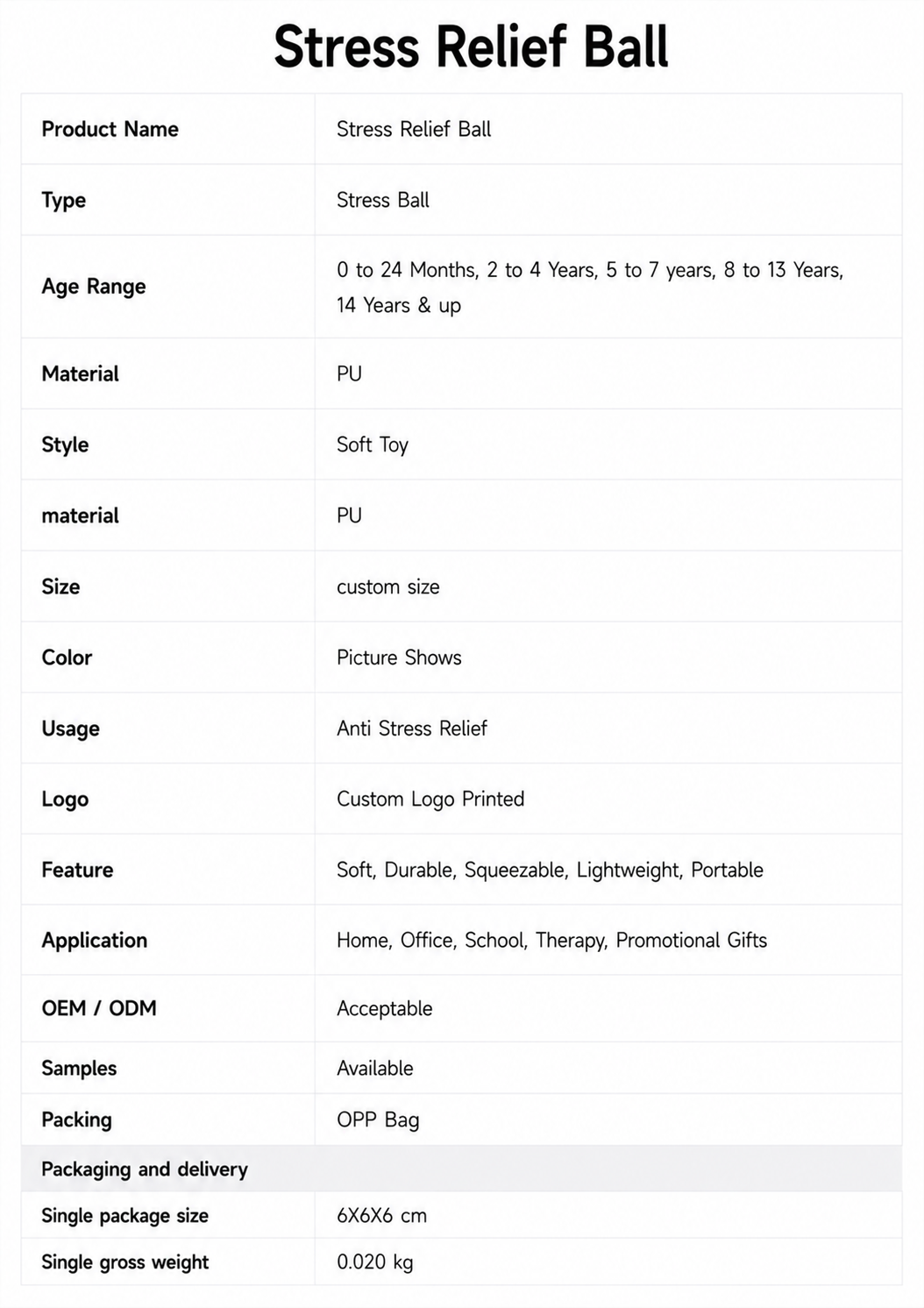Click the Samples Available value

click(375, 1068)
